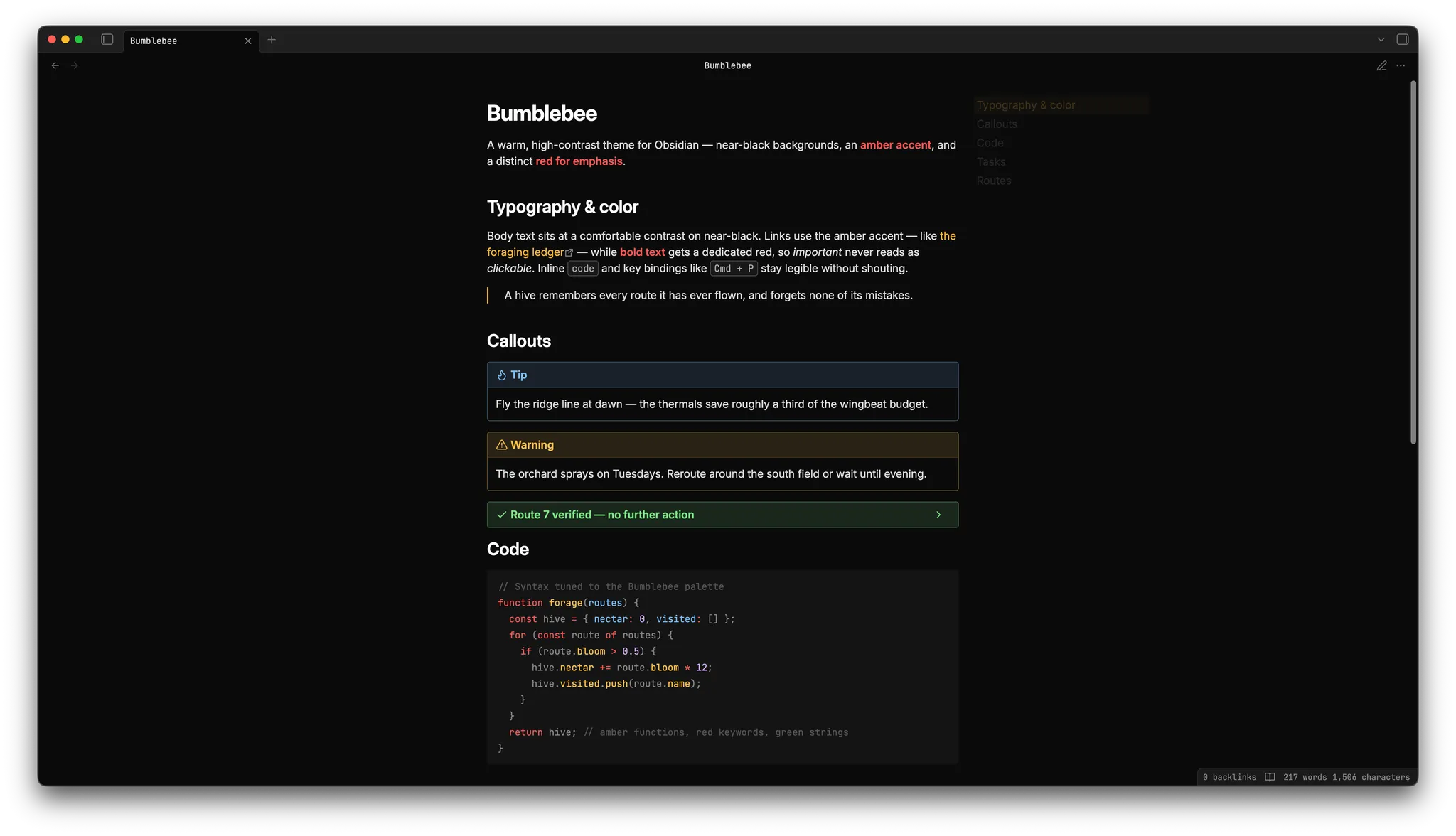1456x836 pixels.
Task: Jump to Tasks in outline
Action: click(991, 162)
